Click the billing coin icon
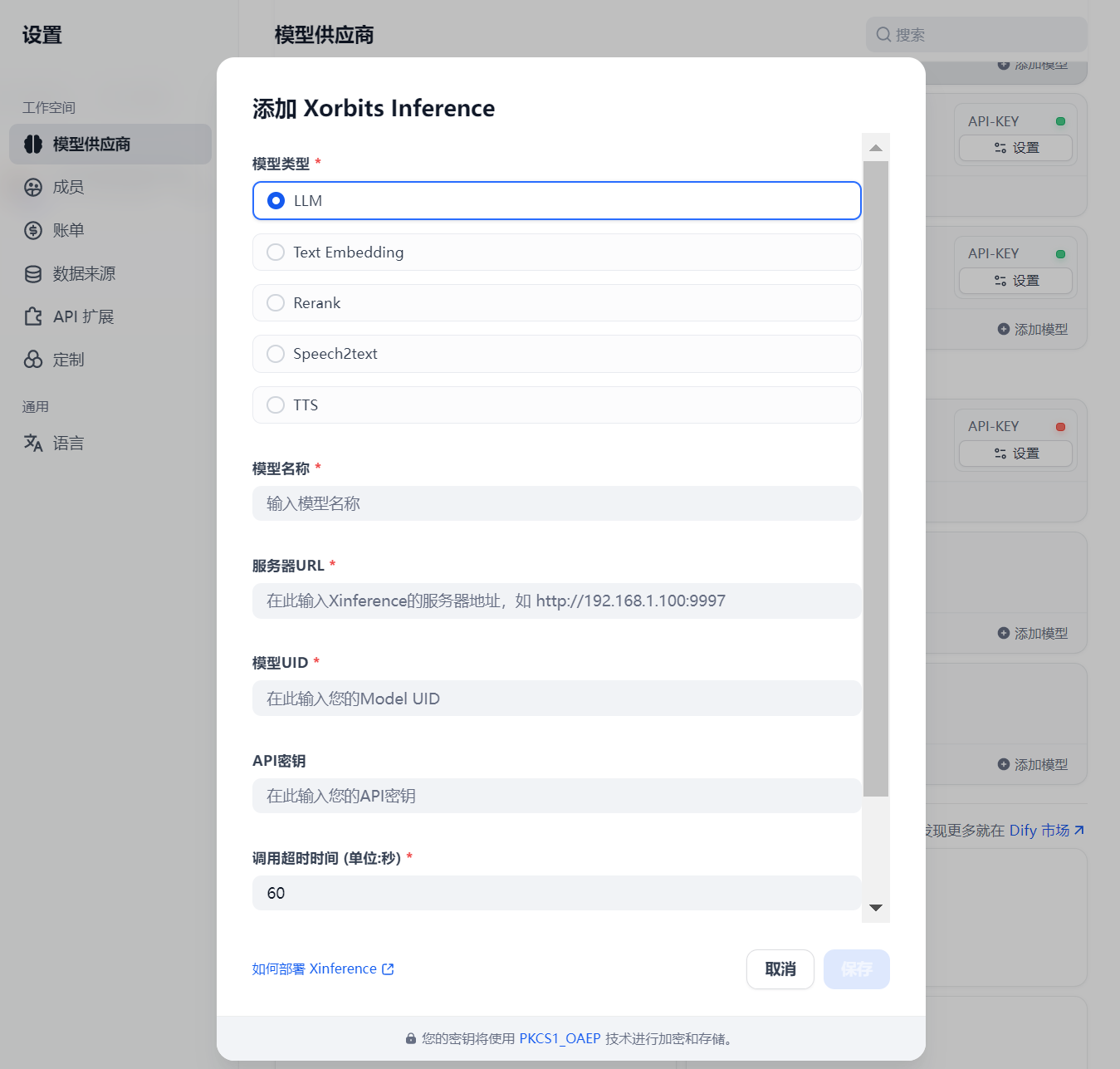This screenshot has height=1069, width=1120. [33, 231]
